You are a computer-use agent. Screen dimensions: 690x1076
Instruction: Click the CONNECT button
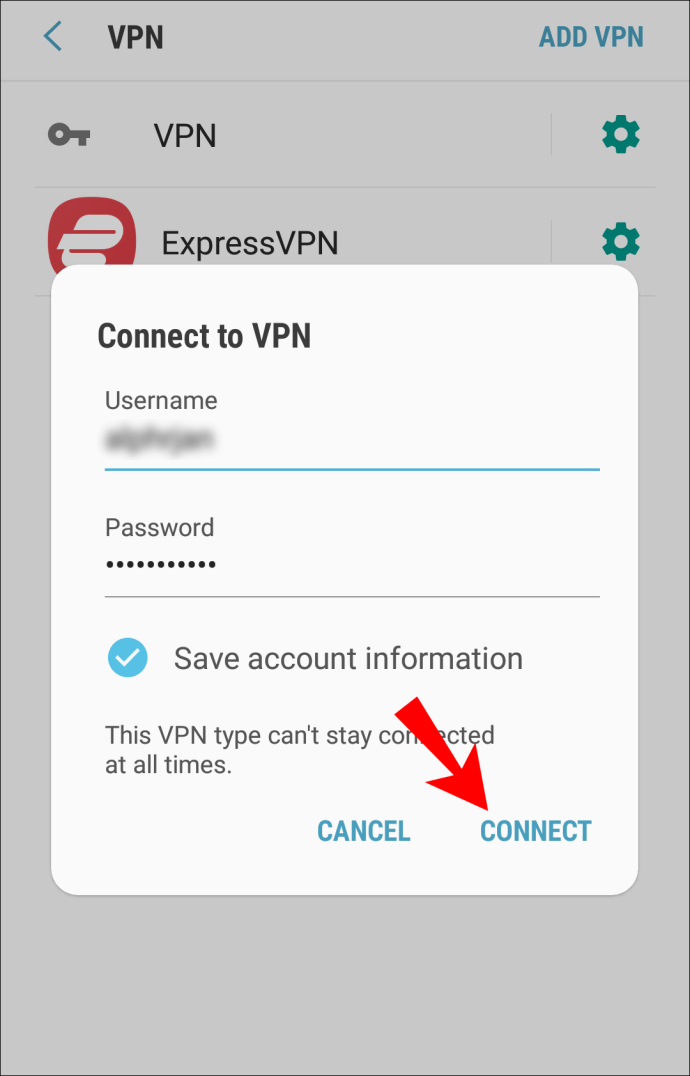pos(536,830)
